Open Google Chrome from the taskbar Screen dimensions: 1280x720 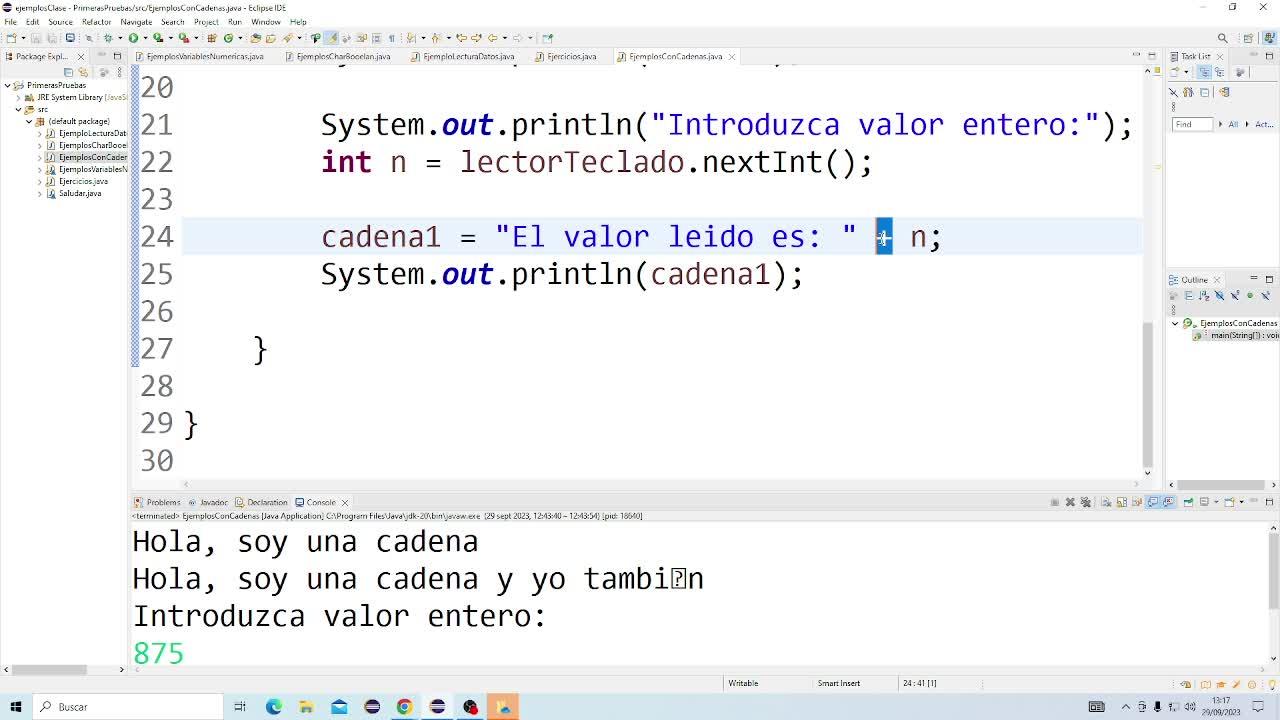404,707
